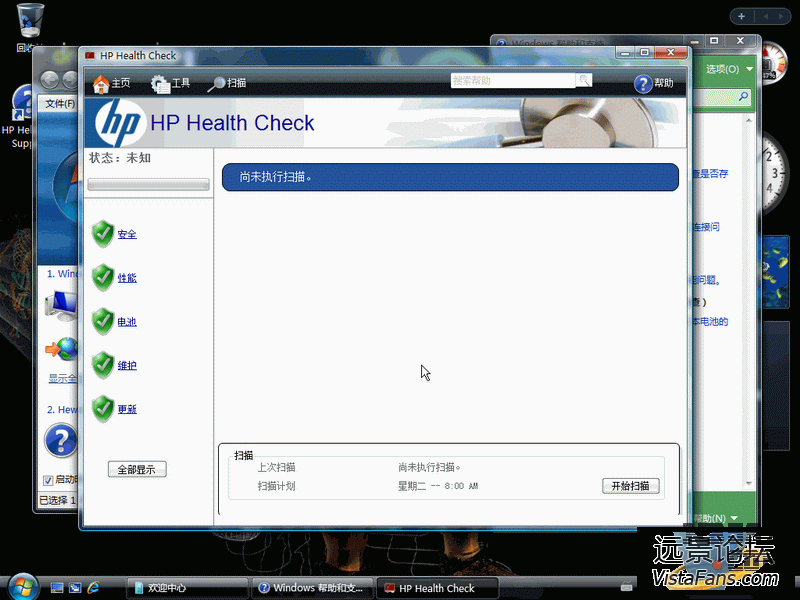The image size is (800, 600).
Task: Click the computer monitor icon in Welcome Center
Action: click(61, 305)
